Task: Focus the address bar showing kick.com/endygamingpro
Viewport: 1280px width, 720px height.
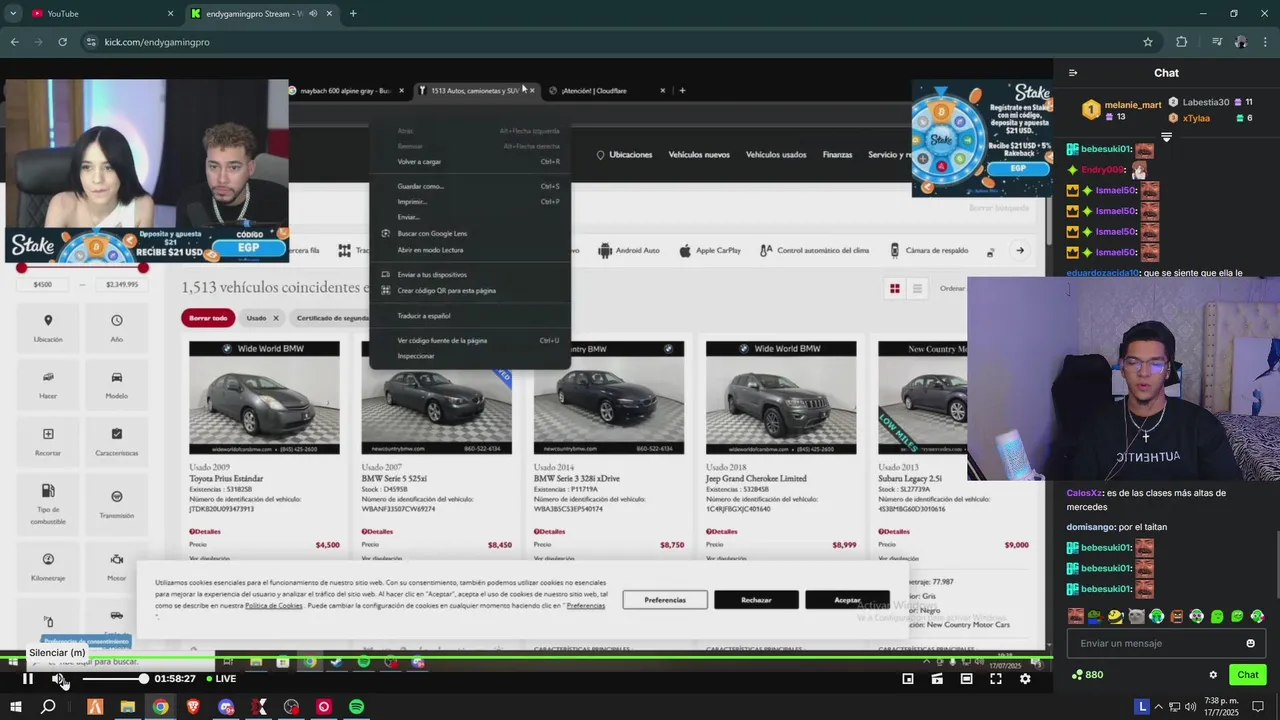Action: (x=600, y=42)
